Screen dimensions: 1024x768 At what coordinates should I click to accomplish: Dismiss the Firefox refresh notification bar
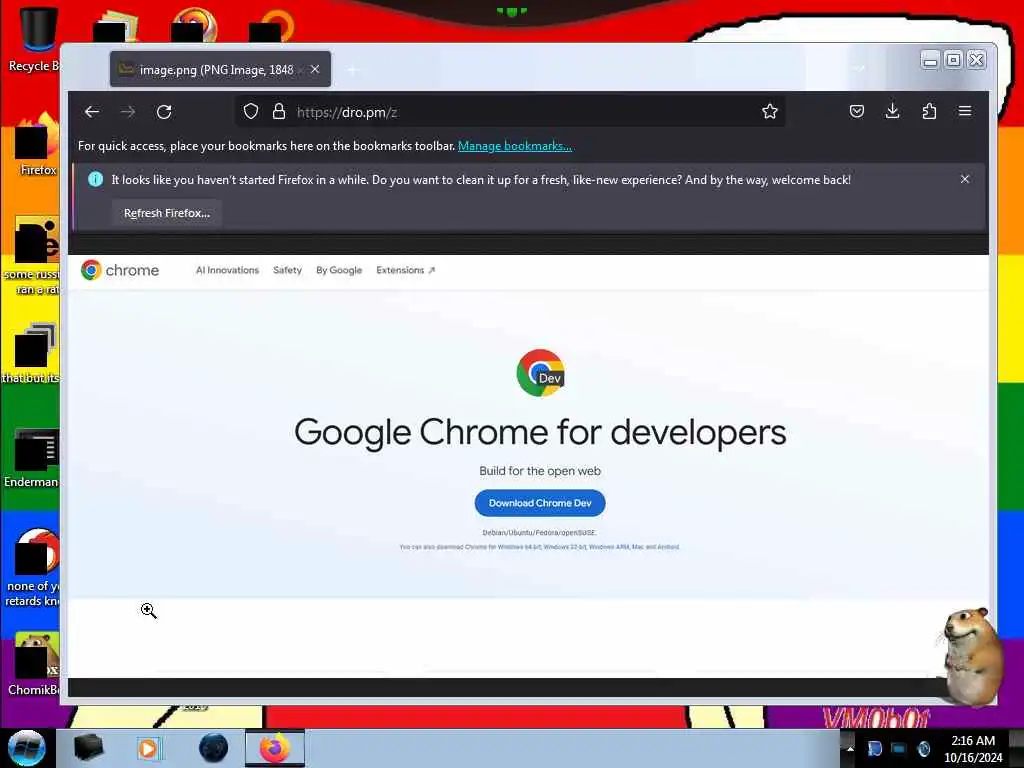(x=965, y=179)
